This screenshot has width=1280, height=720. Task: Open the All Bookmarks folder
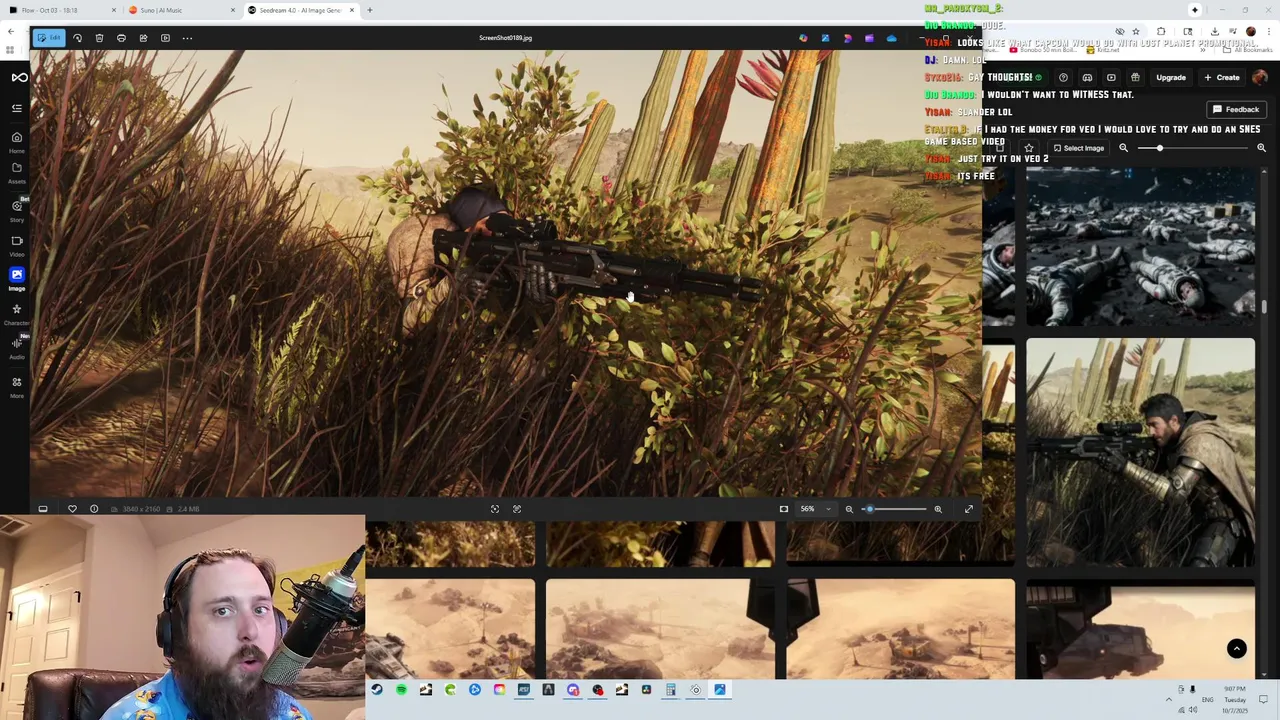1248,49
